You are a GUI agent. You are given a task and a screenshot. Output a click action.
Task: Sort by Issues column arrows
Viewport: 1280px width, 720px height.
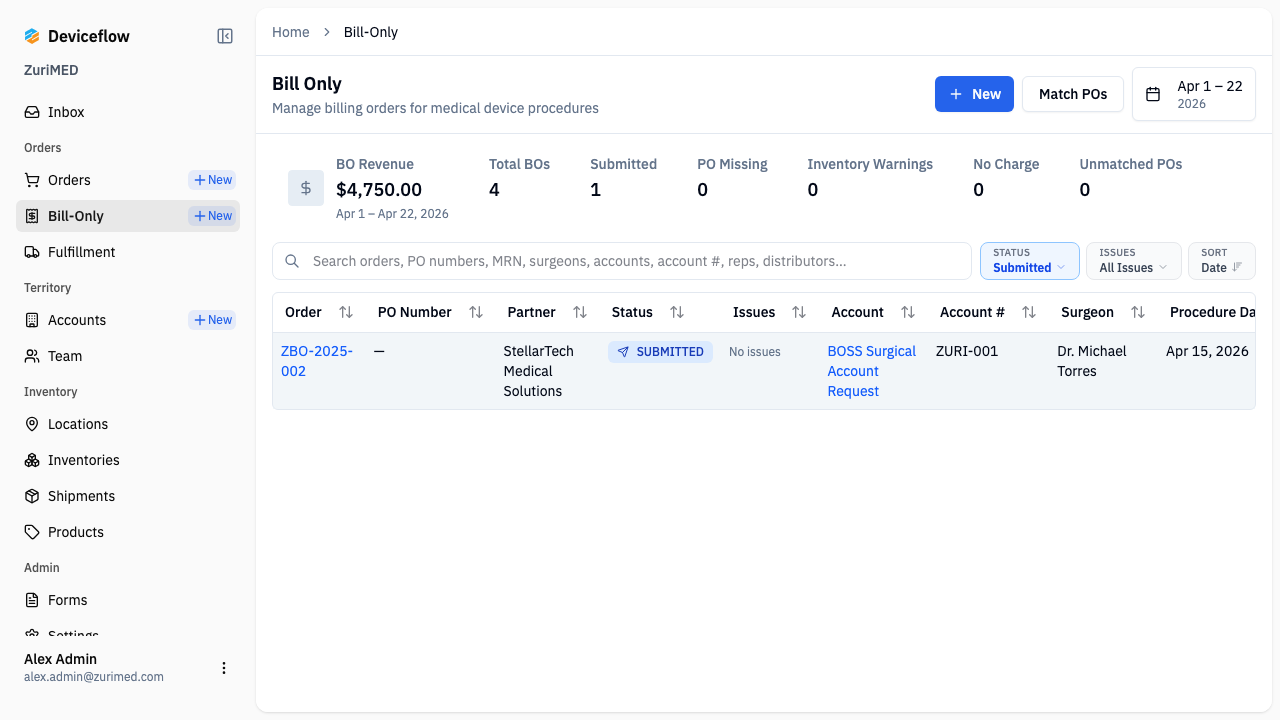point(799,312)
